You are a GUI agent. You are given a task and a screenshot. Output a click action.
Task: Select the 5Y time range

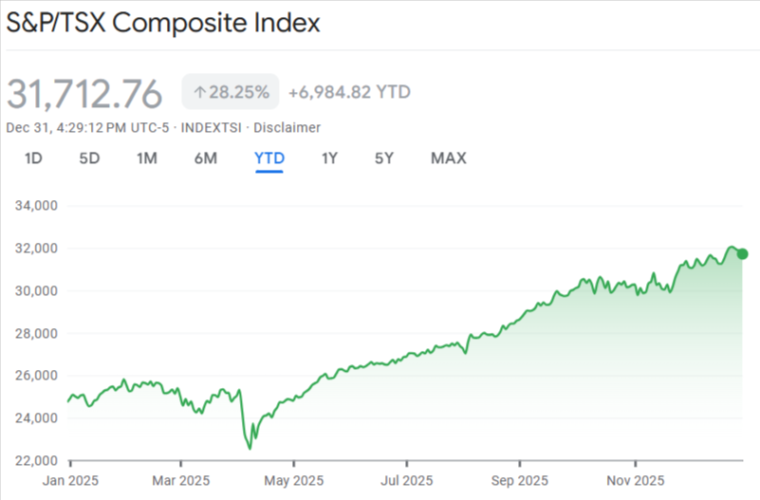(x=385, y=158)
